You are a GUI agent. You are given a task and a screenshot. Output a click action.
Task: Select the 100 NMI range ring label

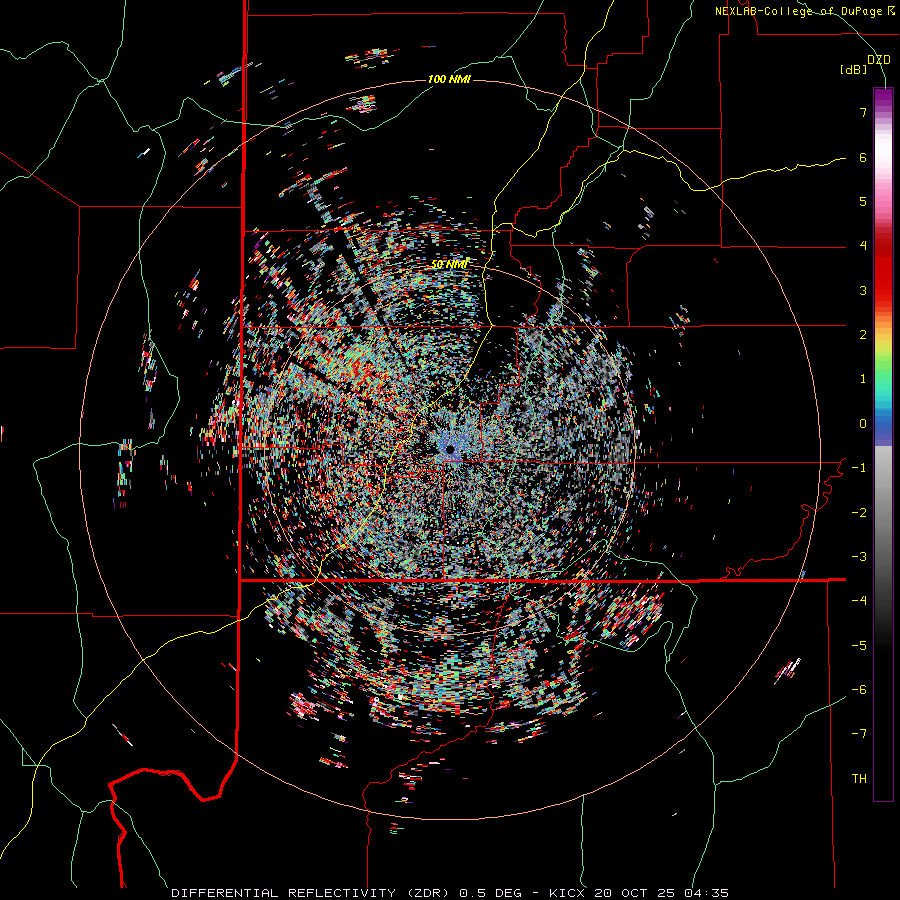(x=449, y=79)
